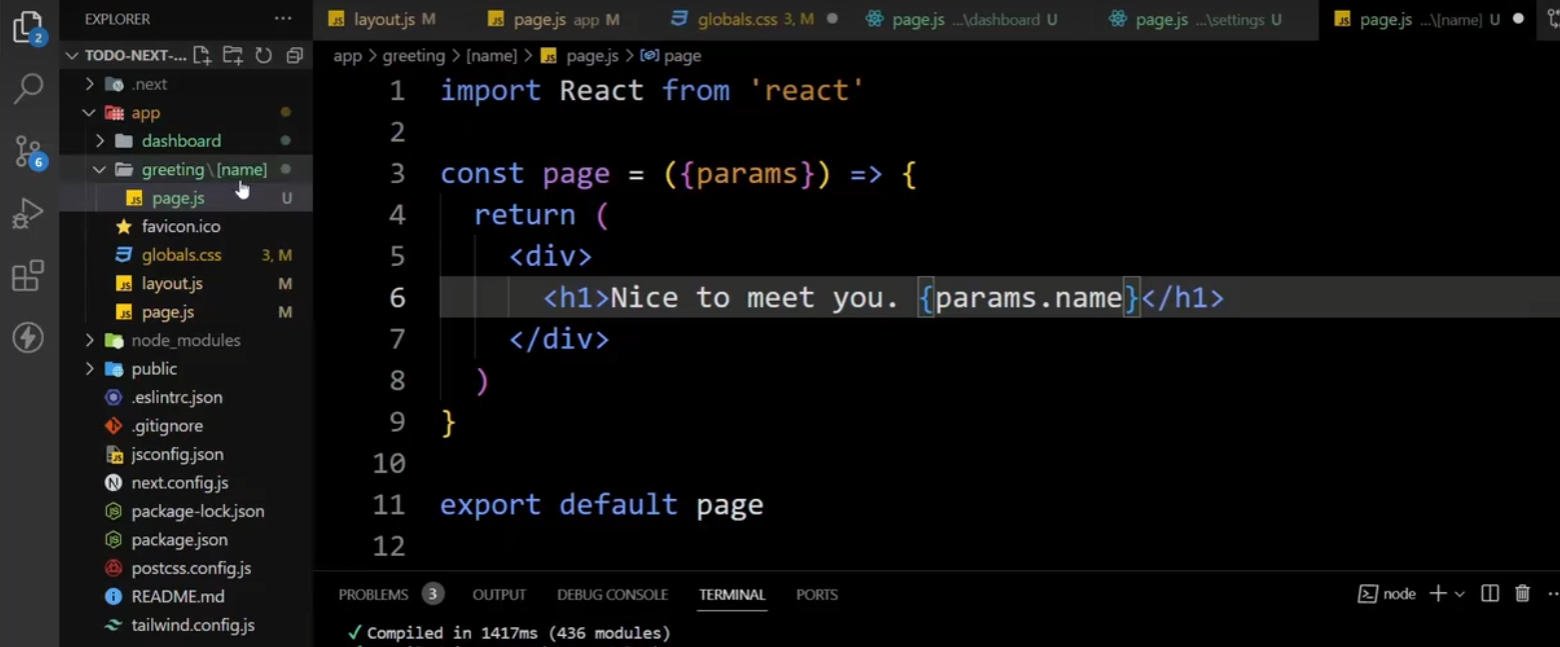Screen dimensions: 1560x647
Task: Select the Run and Debug icon
Action: [28, 212]
